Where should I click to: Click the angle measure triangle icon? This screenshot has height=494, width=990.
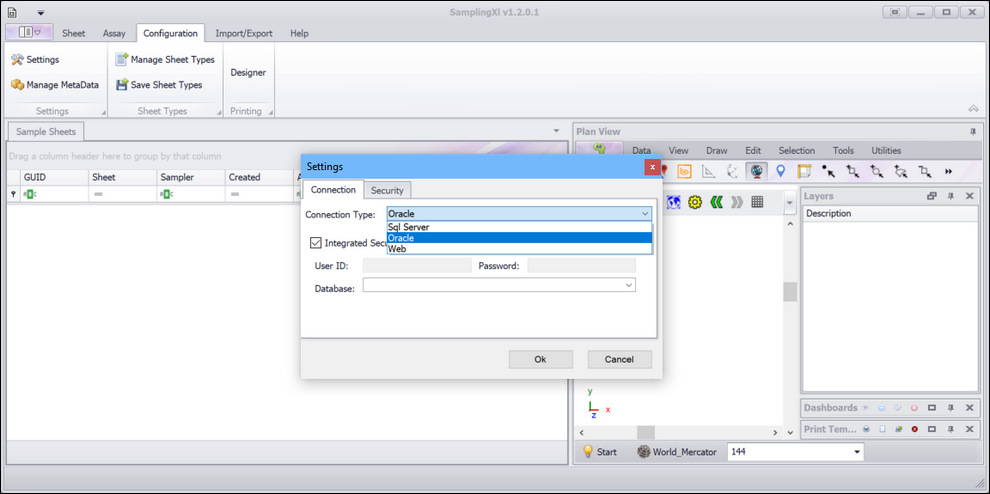tap(708, 171)
